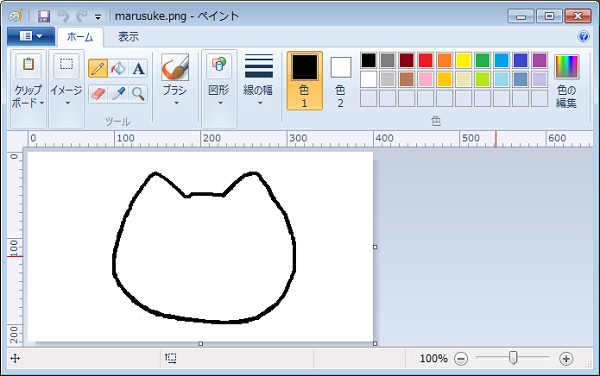Expand the Quick Access Toolbar customize arrow
Screen dimensions: 600x376
point(98,17)
